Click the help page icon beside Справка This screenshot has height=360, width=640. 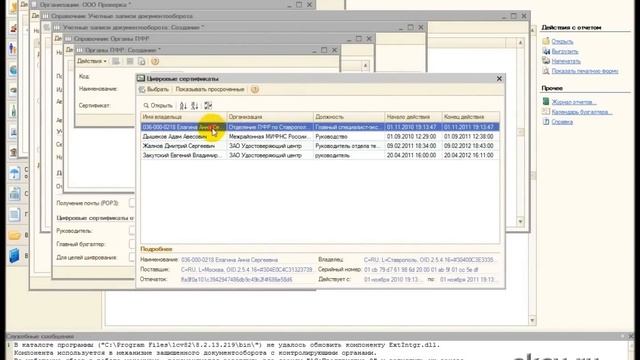click(546, 121)
